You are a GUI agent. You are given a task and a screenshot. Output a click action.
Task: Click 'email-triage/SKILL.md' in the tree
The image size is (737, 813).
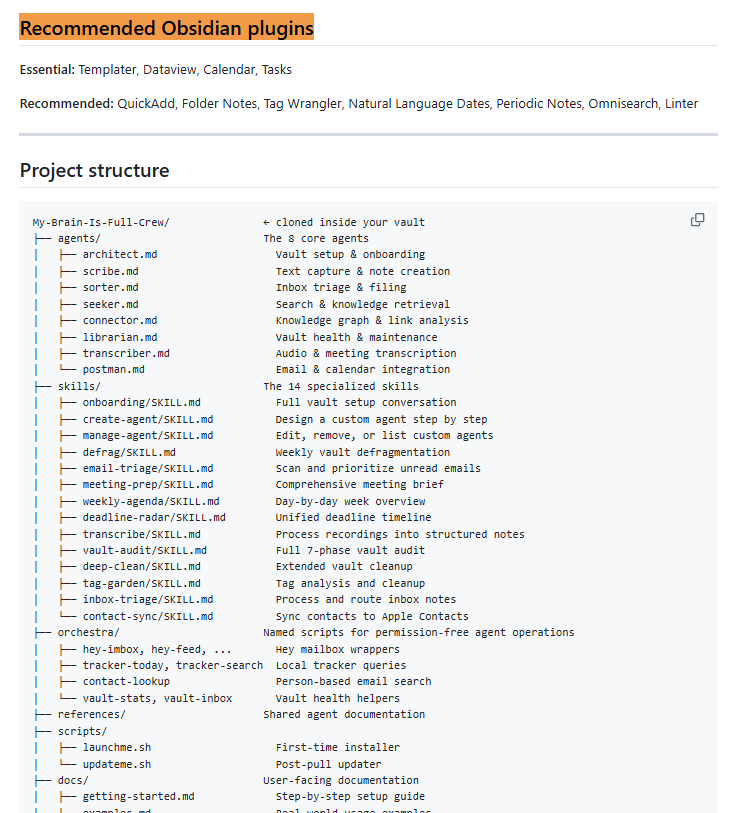[148, 468]
